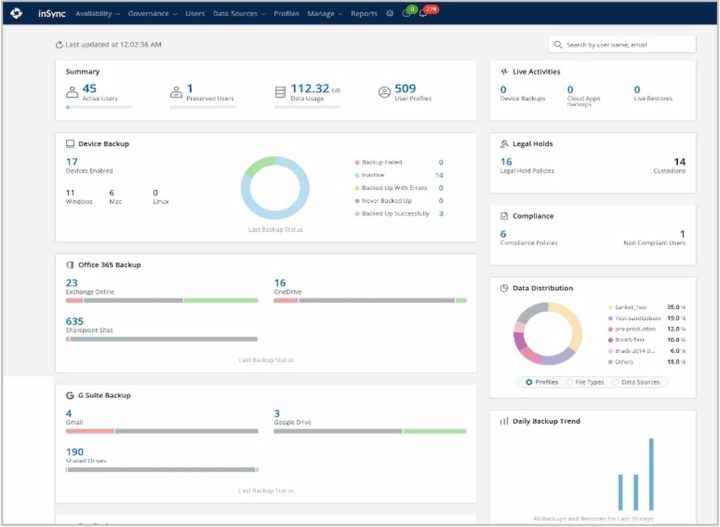This screenshot has height=527, width=720.
Task: Click the 14 Custodians value
Action: click(x=680, y=162)
